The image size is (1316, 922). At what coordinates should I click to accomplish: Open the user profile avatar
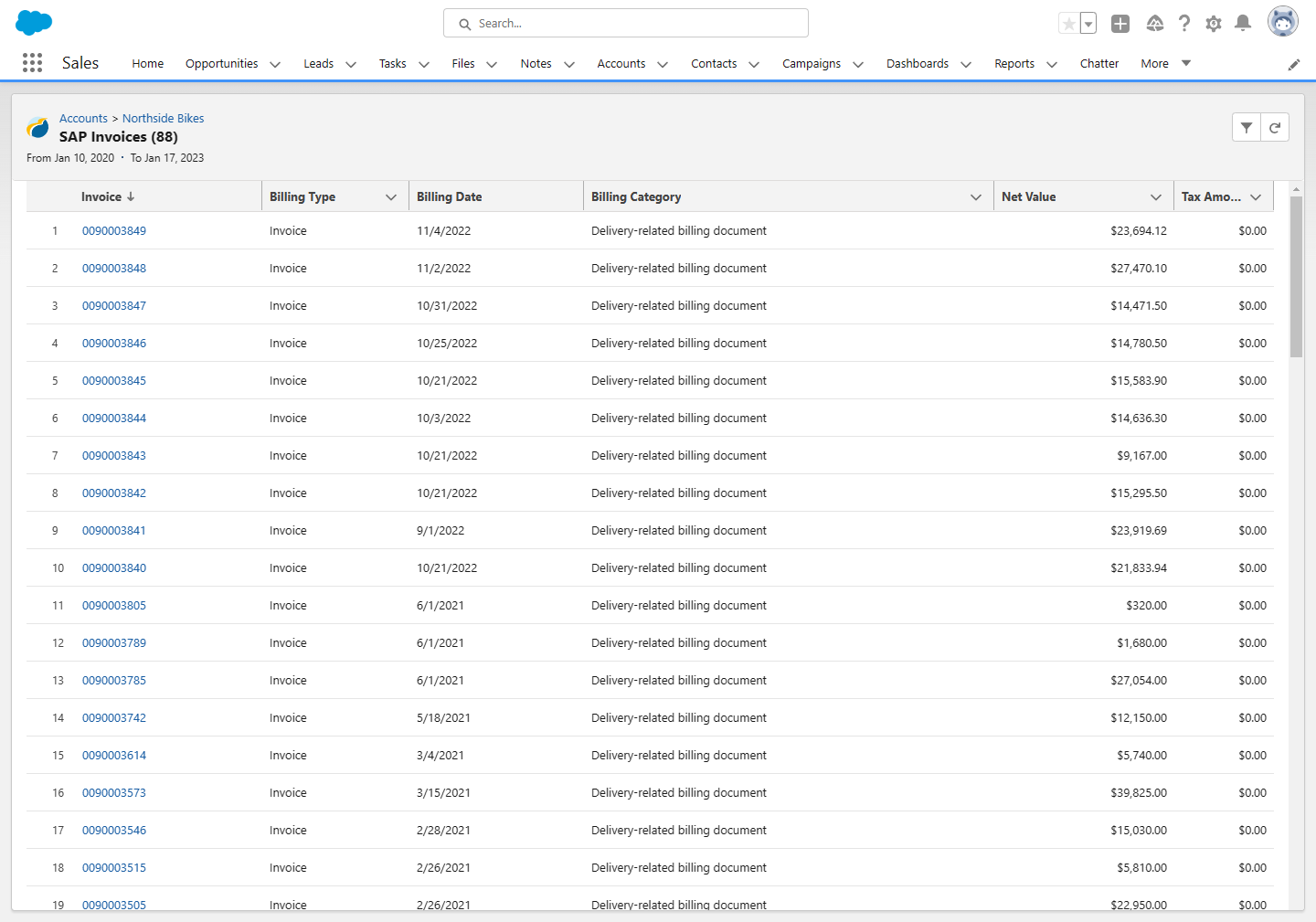[1283, 22]
